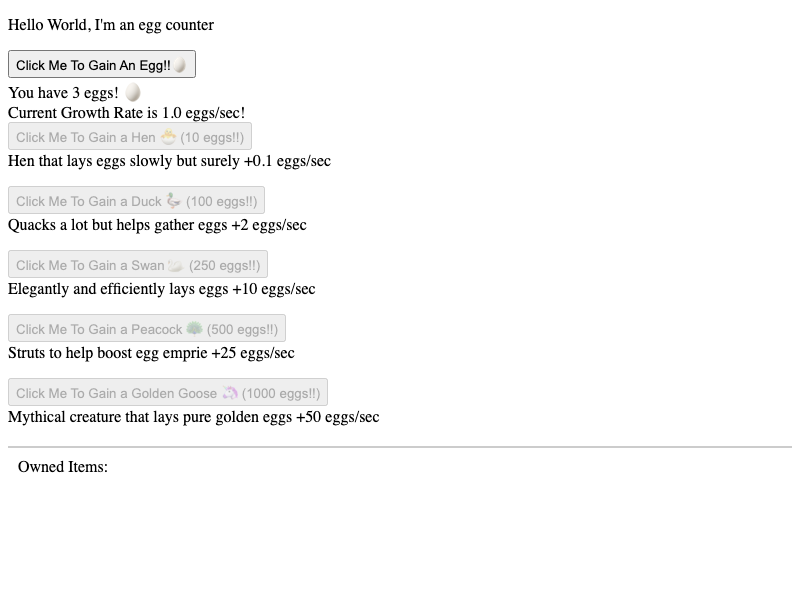Click the peacock emoji on Peacock button
The image size is (800, 600).
[195, 329]
